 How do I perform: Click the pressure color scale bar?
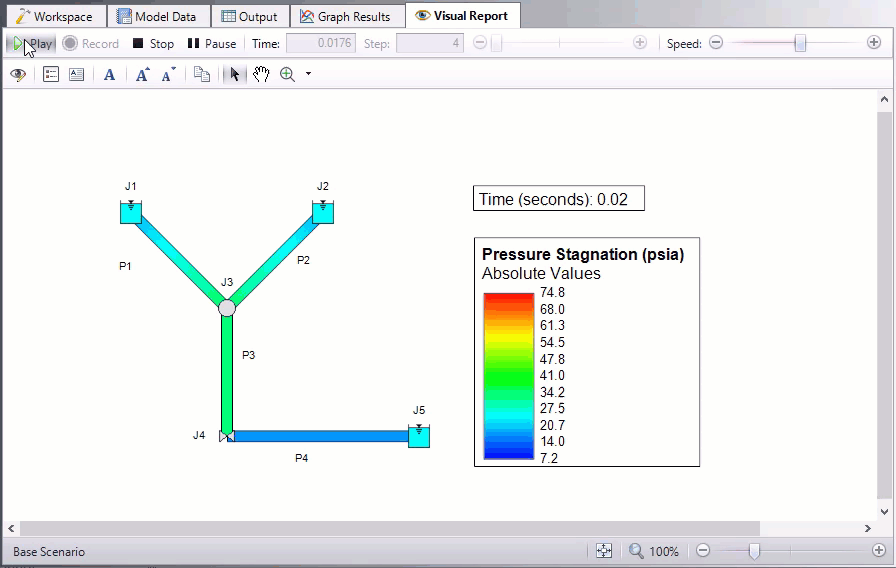[509, 376]
